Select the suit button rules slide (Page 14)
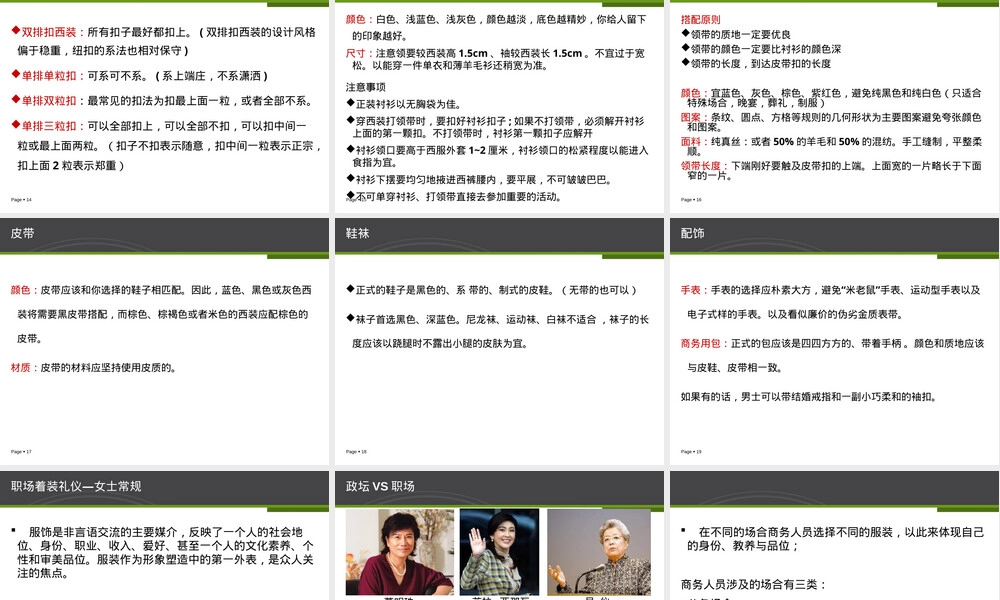This screenshot has height=600, width=1000. click(x=165, y=106)
